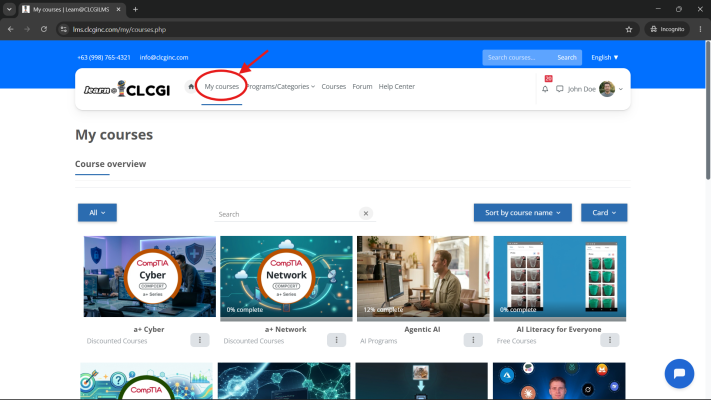This screenshot has width=711, height=400.
Task: Open the a+ Cyber course title
Action: click(149, 329)
